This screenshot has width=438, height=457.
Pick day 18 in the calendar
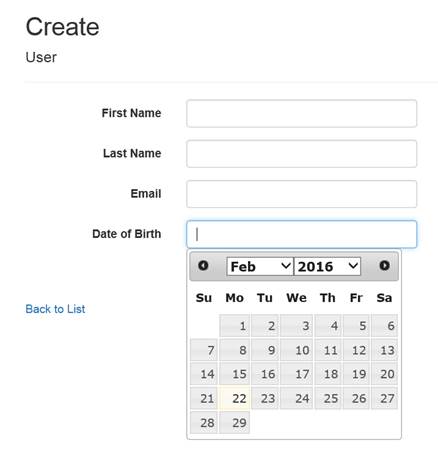pos(328,374)
